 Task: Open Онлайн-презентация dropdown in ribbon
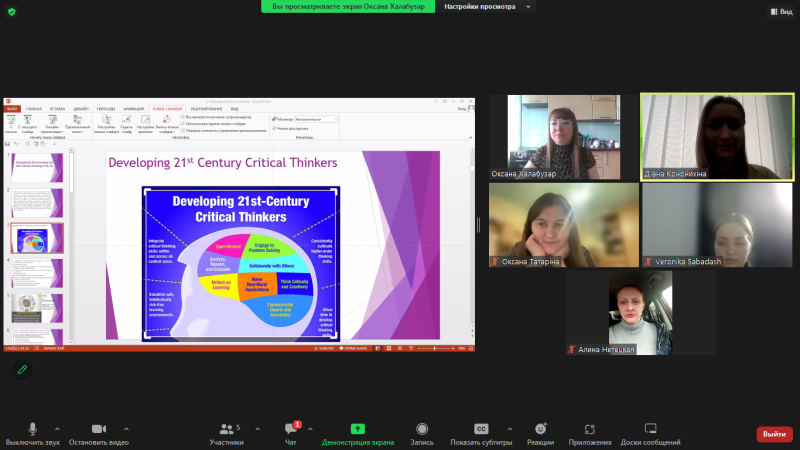point(53,124)
